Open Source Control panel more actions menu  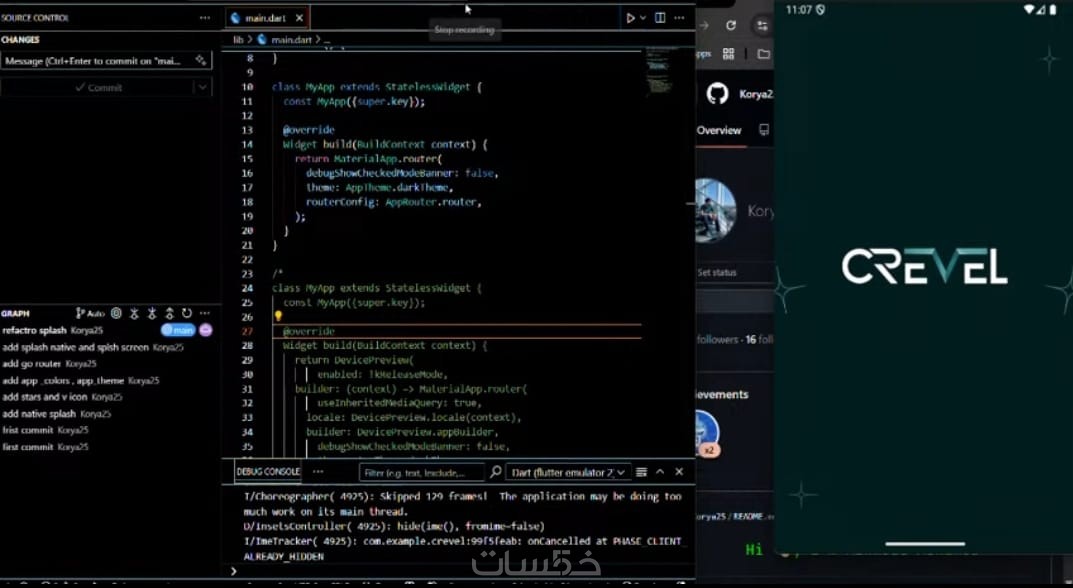tap(205, 18)
